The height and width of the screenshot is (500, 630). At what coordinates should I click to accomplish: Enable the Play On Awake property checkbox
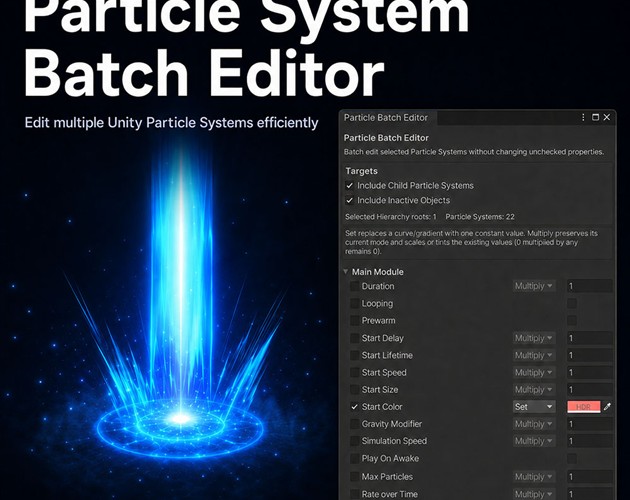click(354, 459)
